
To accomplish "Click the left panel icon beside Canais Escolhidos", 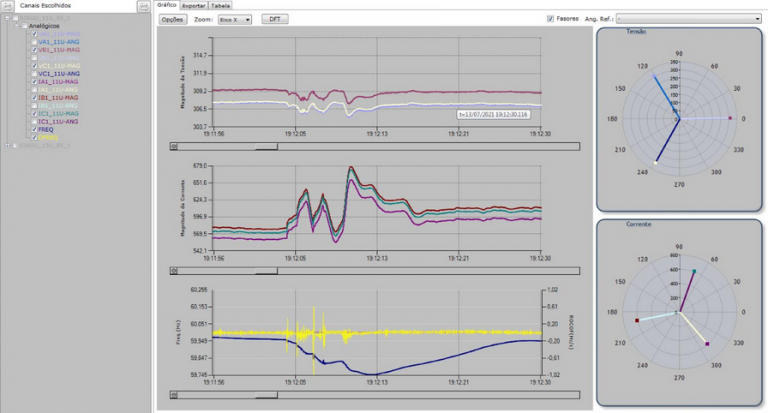I will point(8,6).
